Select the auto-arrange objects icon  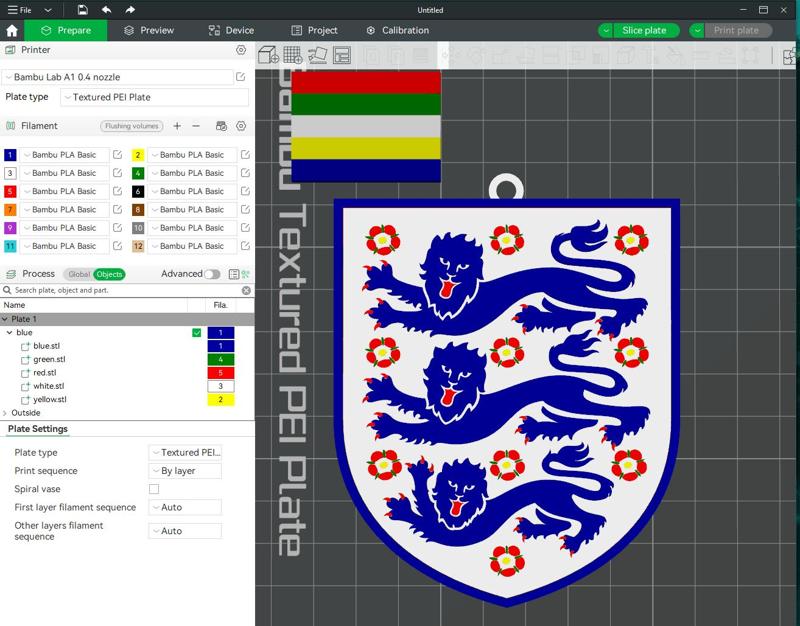315,54
